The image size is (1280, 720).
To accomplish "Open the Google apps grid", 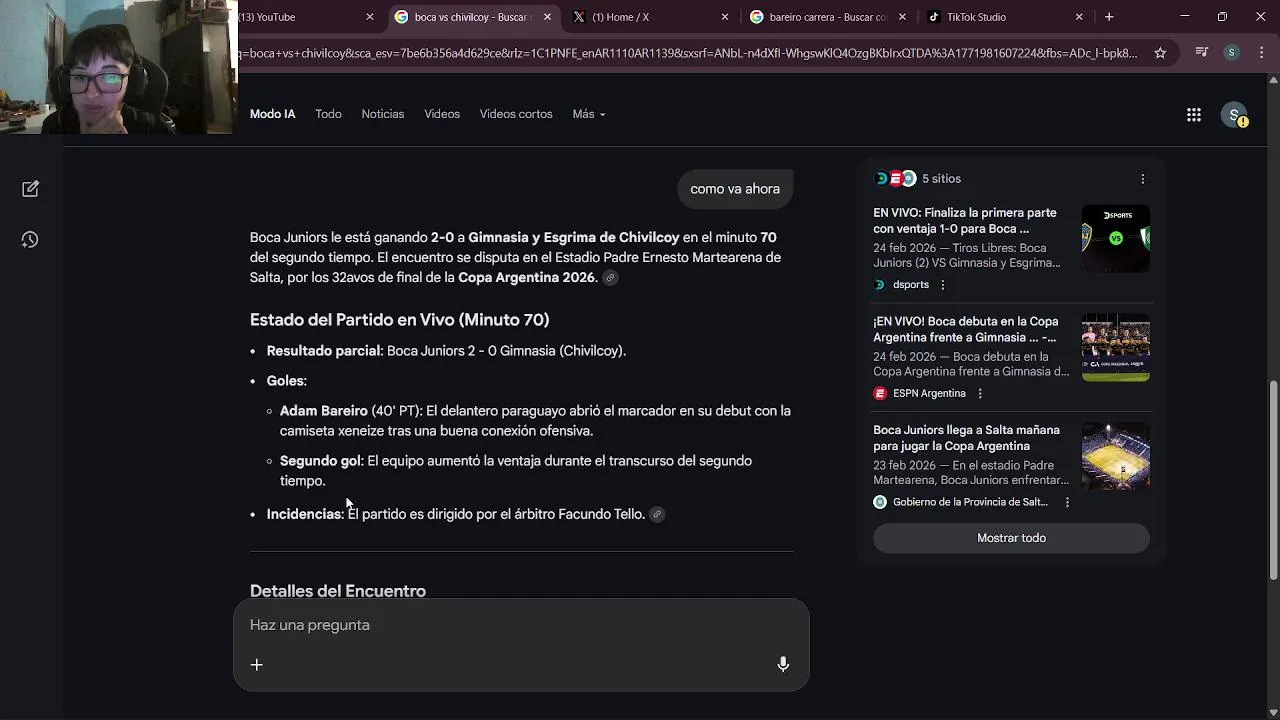I will click(1194, 115).
